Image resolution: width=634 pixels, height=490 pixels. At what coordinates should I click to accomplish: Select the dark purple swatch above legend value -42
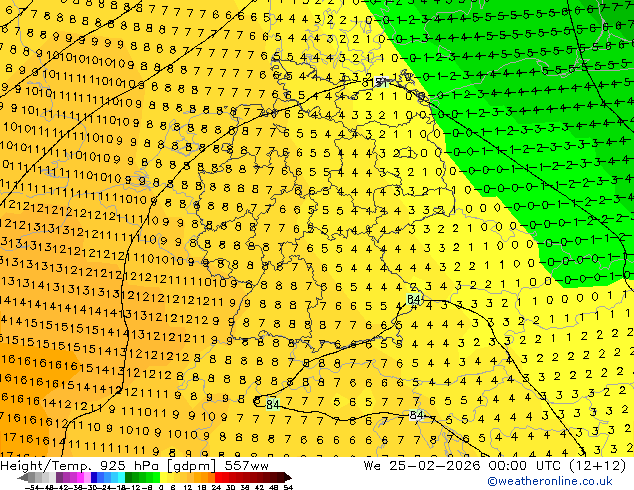59,477
